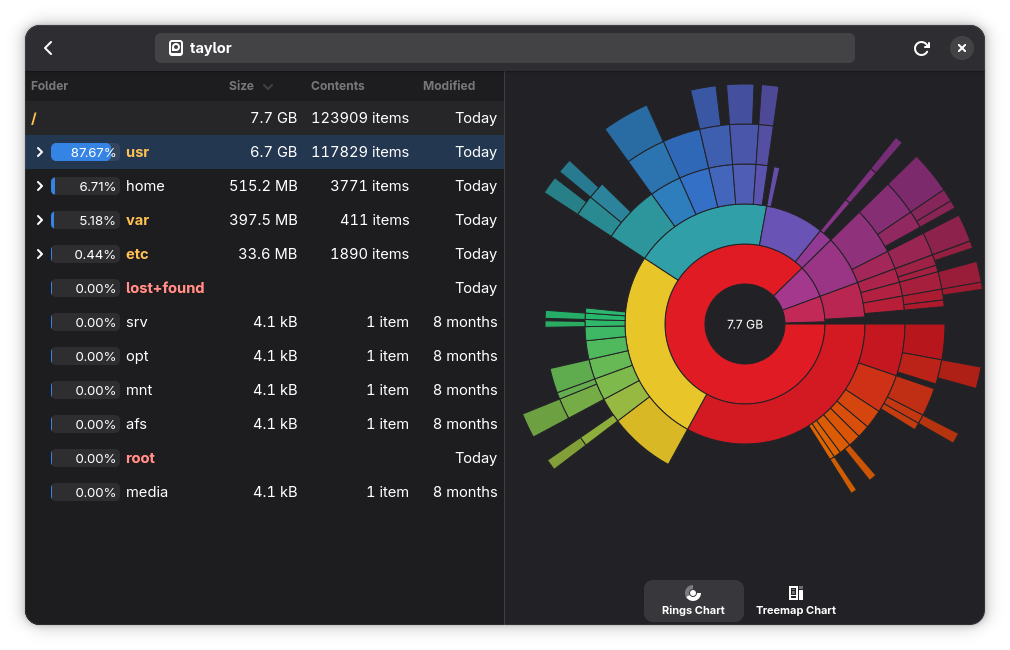Switch to the Rings Chart view
Screen dimensions: 1010x650
(x=693, y=601)
